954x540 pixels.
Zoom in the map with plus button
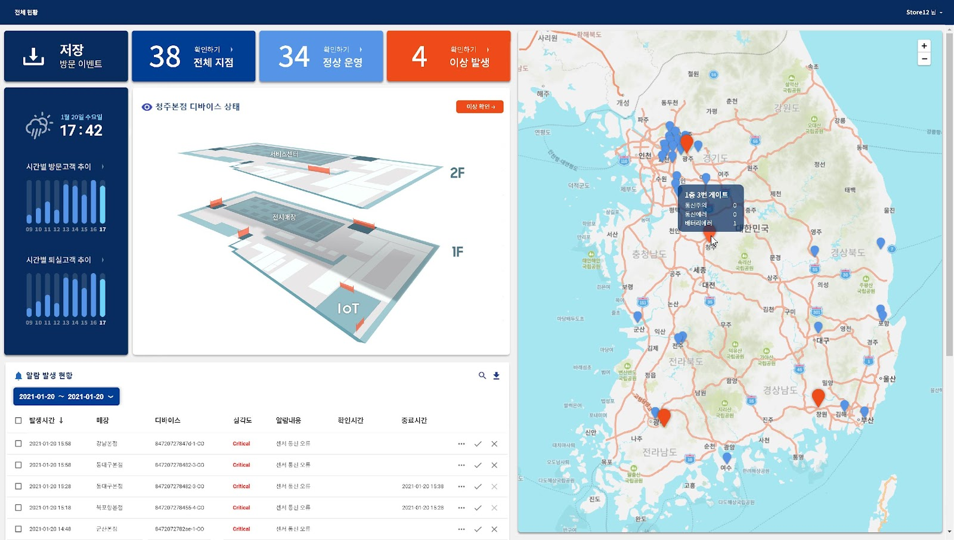[924, 46]
